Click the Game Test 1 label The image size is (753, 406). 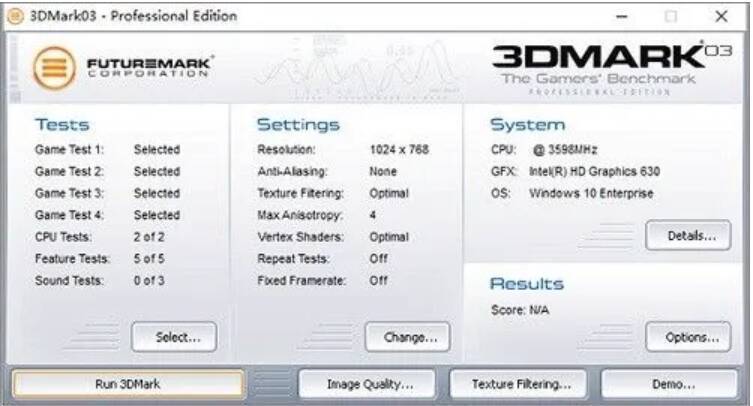[69, 149]
